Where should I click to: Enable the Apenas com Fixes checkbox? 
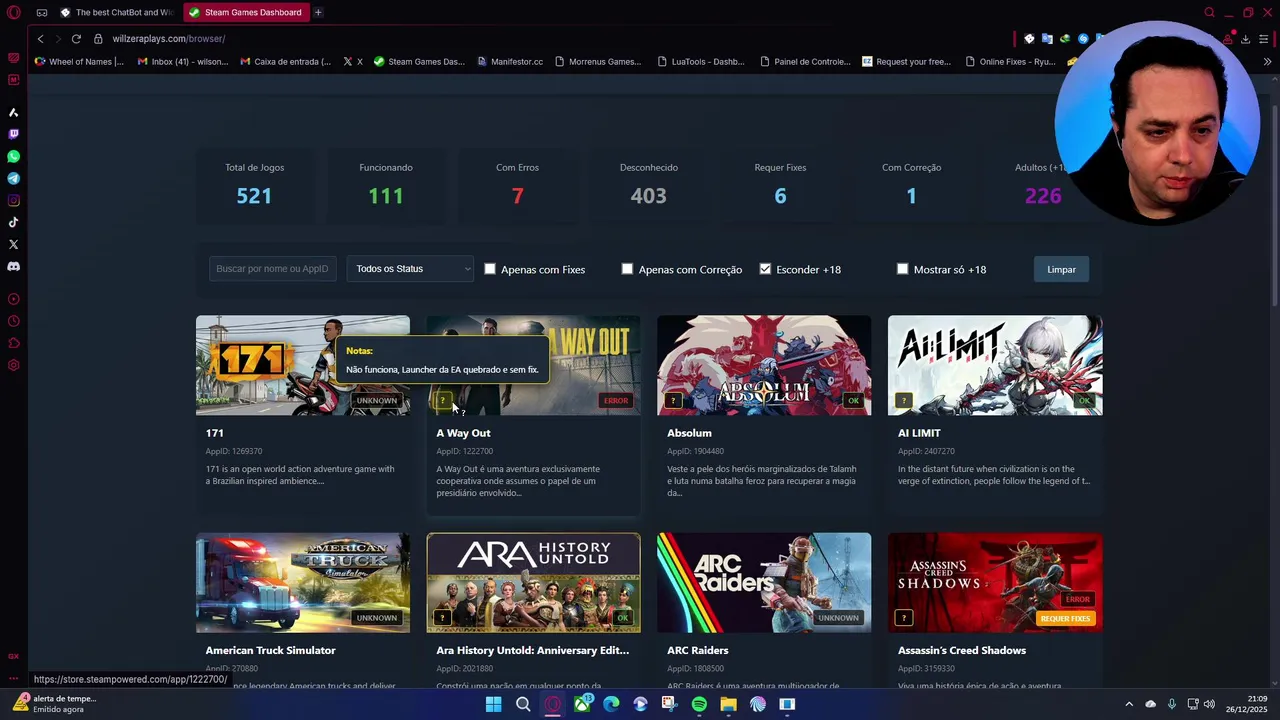pyautogui.click(x=490, y=269)
